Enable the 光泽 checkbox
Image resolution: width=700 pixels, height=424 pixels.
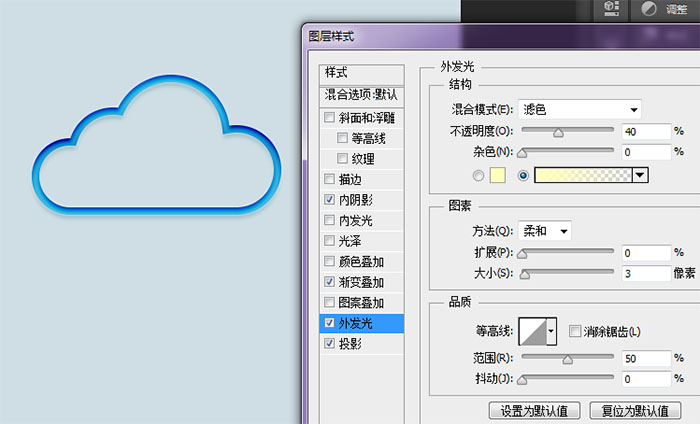329,241
